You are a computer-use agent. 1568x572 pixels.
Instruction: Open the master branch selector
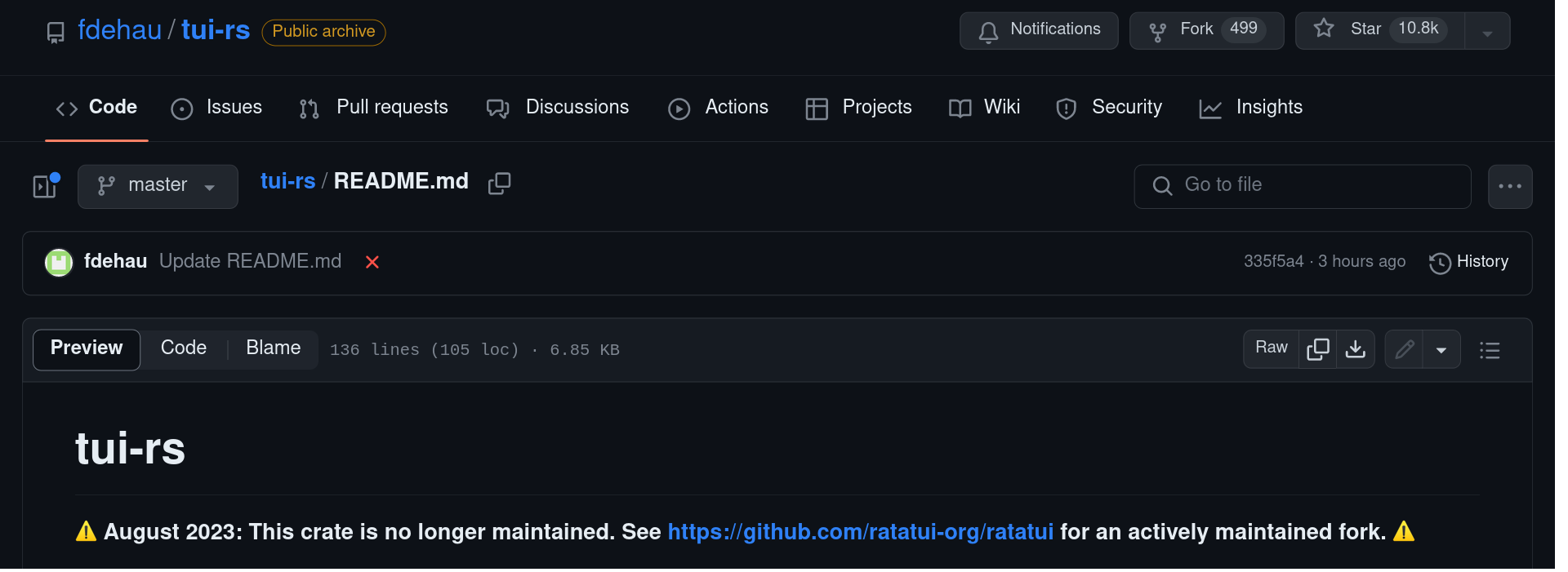(x=158, y=186)
